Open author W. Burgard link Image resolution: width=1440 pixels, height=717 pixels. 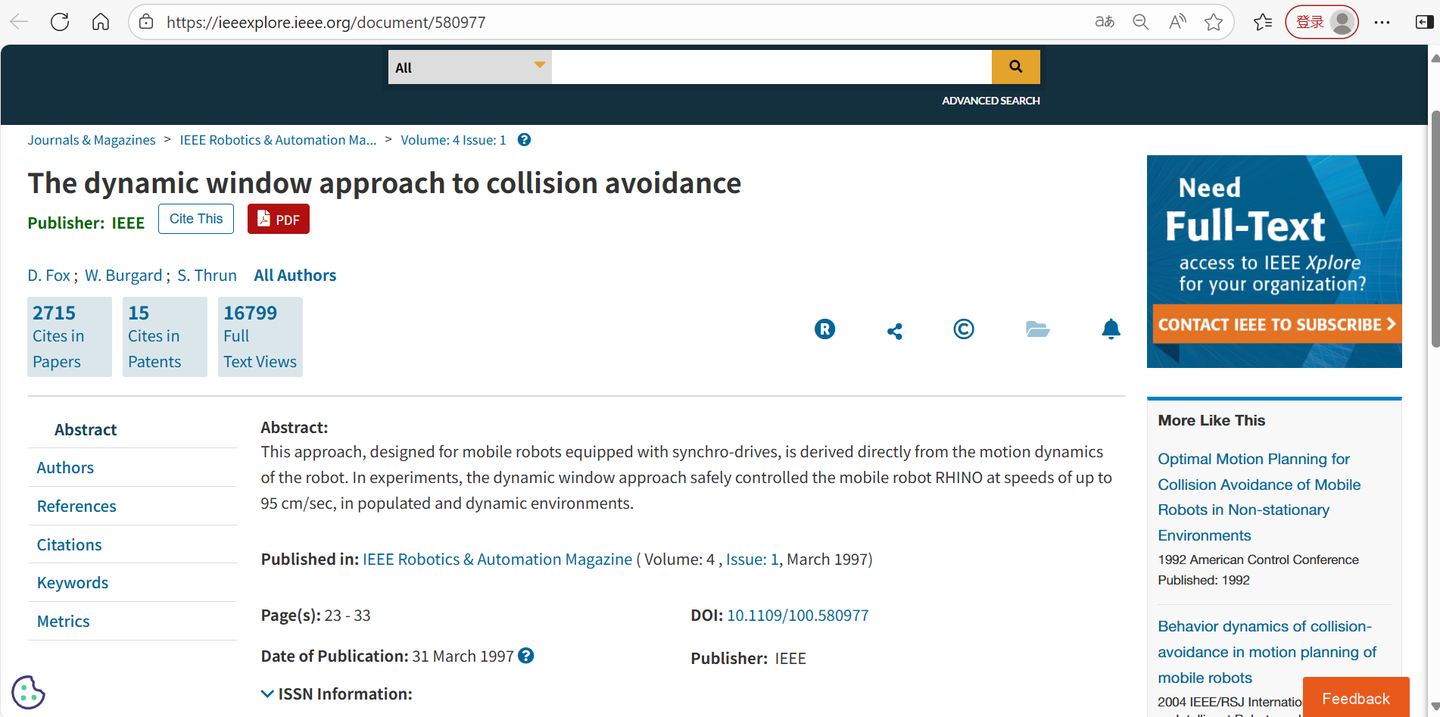123,275
